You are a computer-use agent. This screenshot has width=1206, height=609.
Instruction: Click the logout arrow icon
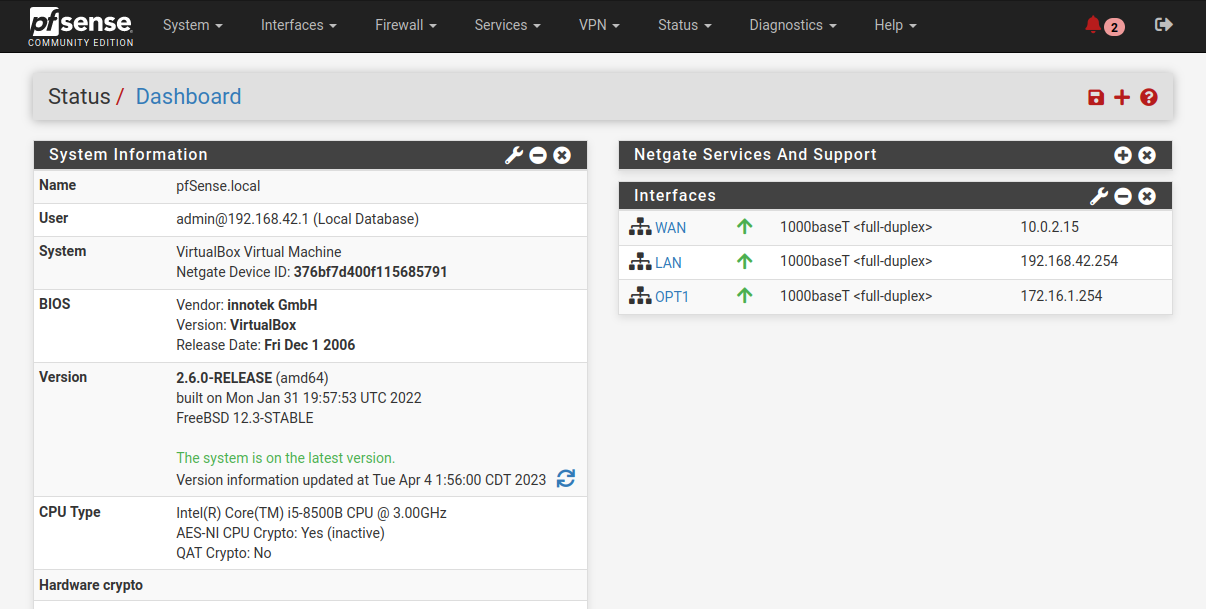[x=1163, y=25]
